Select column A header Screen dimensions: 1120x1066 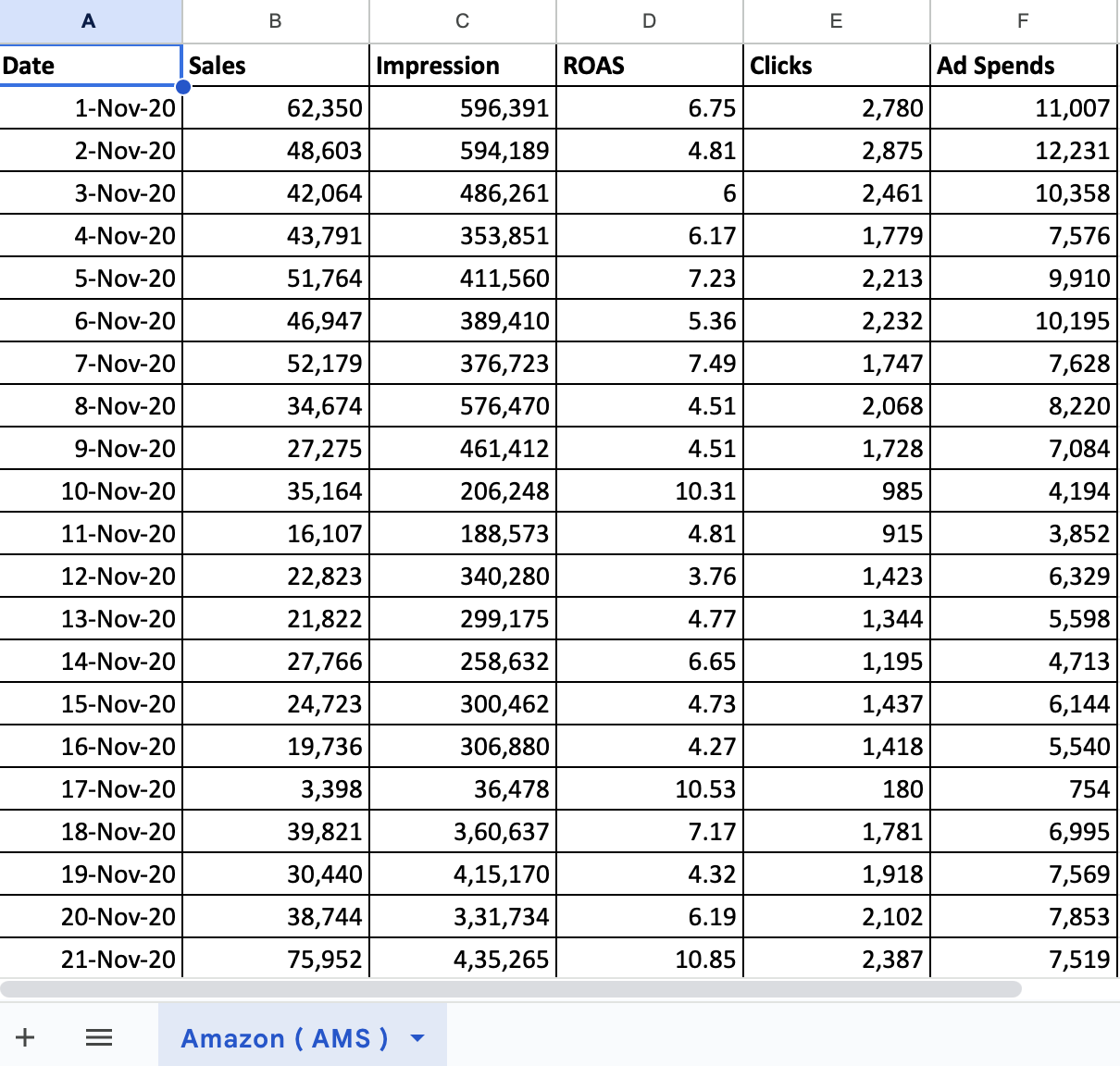pos(90,20)
